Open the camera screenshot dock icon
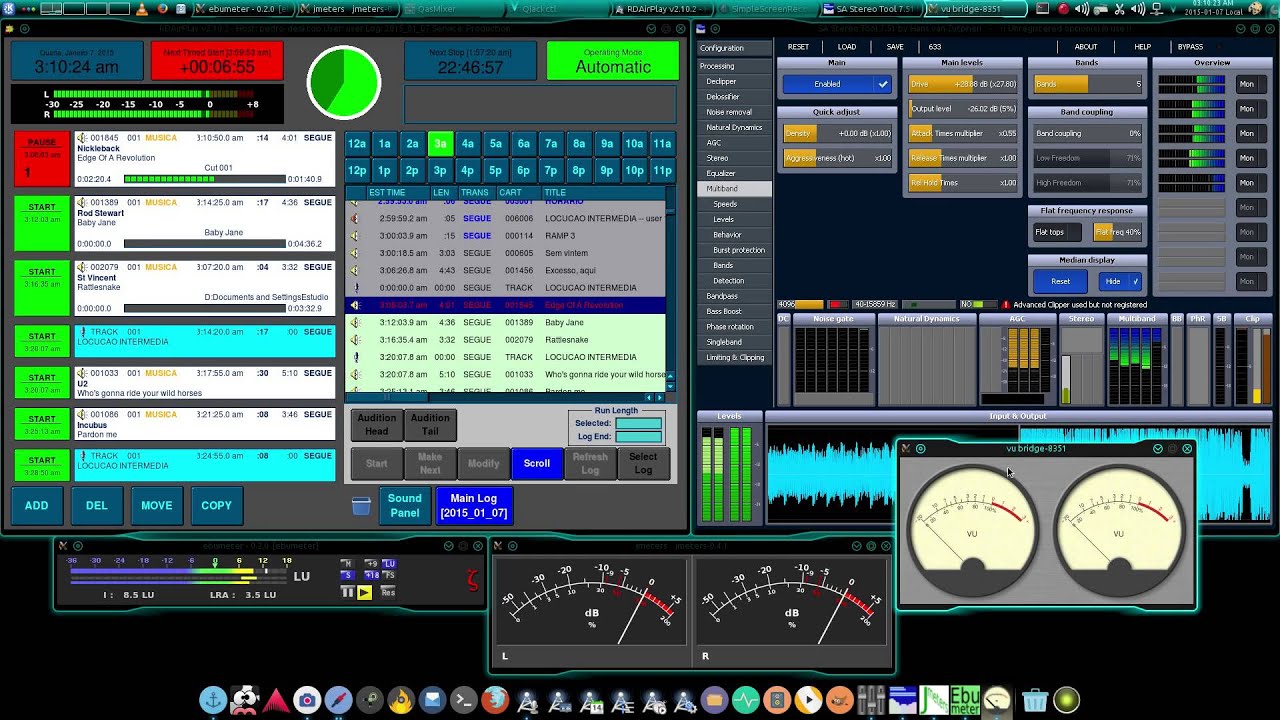Screen dimensions: 1280x720 tap(307, 700)
